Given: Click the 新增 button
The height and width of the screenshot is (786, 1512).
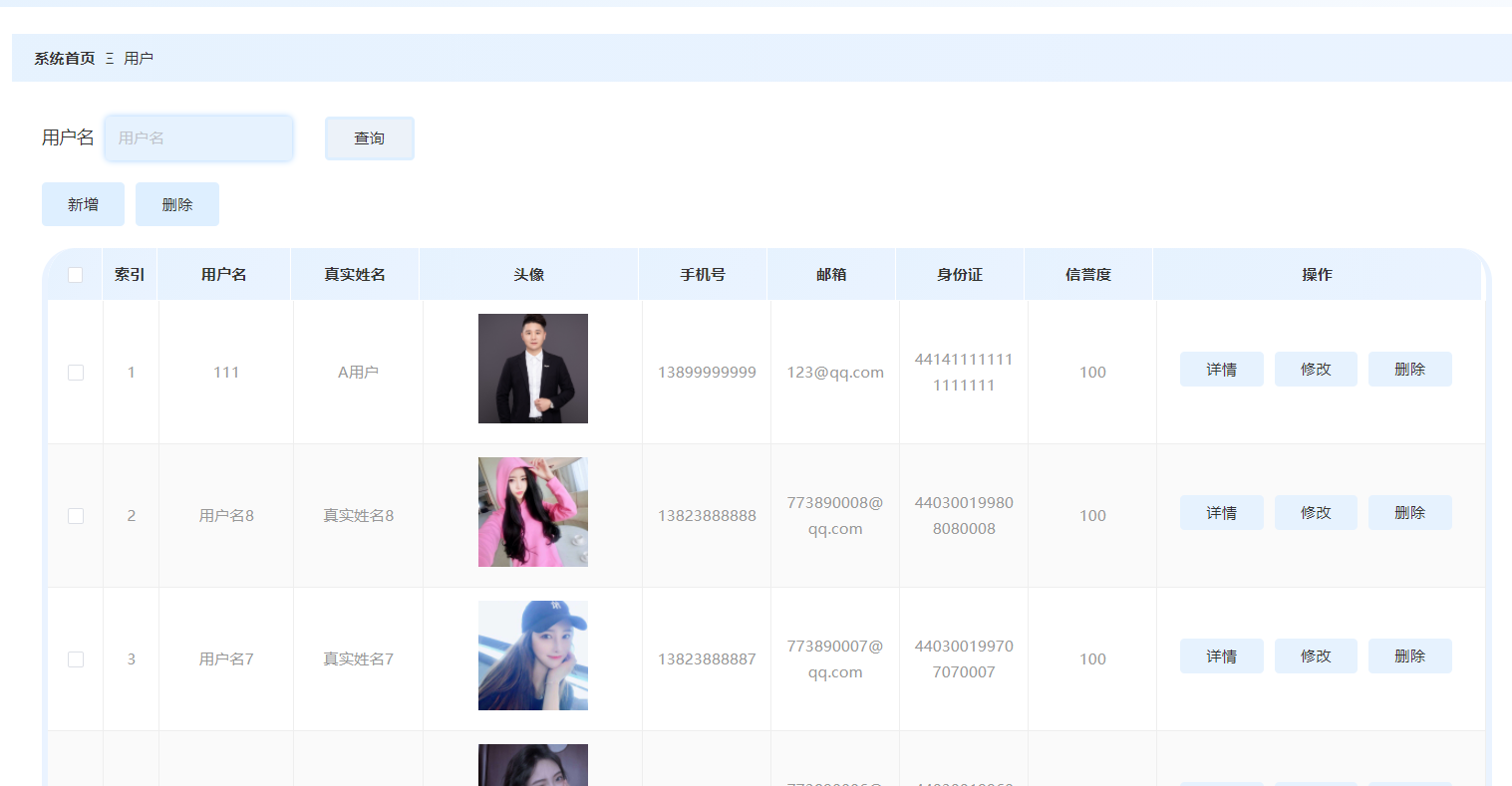Looking at the screenshot, I should (x=83, y=204).
